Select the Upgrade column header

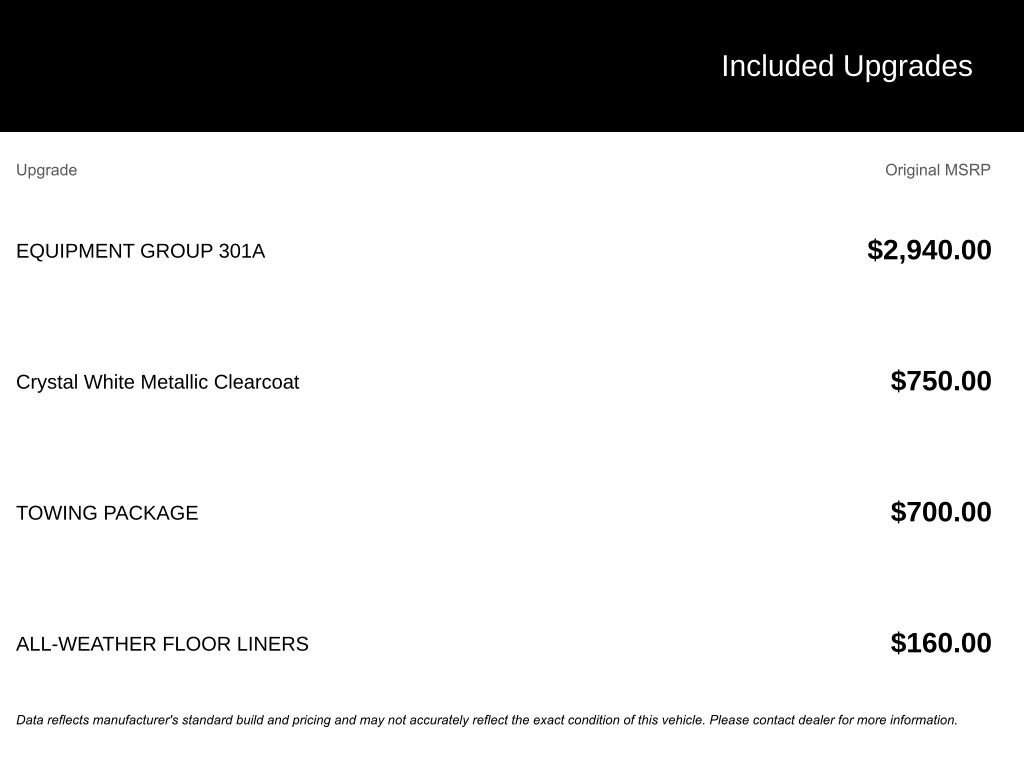pyautogui.click(x=46, y=170)
